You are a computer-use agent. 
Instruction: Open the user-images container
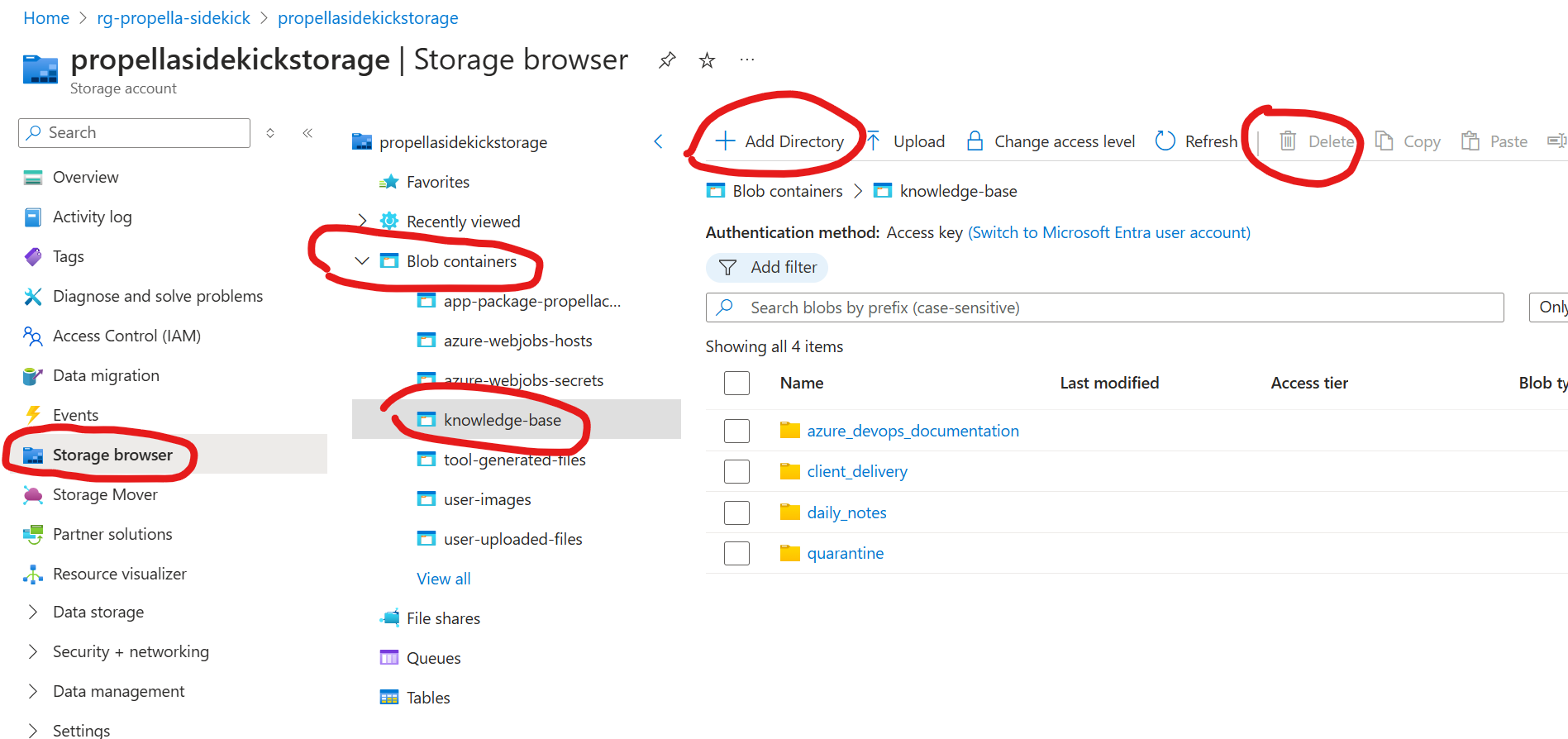(487, 499)
